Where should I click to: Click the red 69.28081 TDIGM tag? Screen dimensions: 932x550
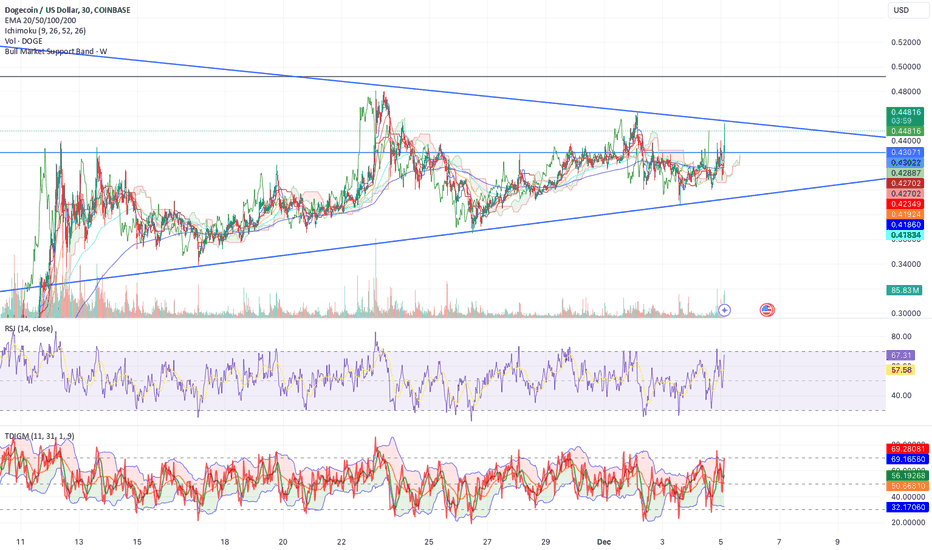point(907,449)
